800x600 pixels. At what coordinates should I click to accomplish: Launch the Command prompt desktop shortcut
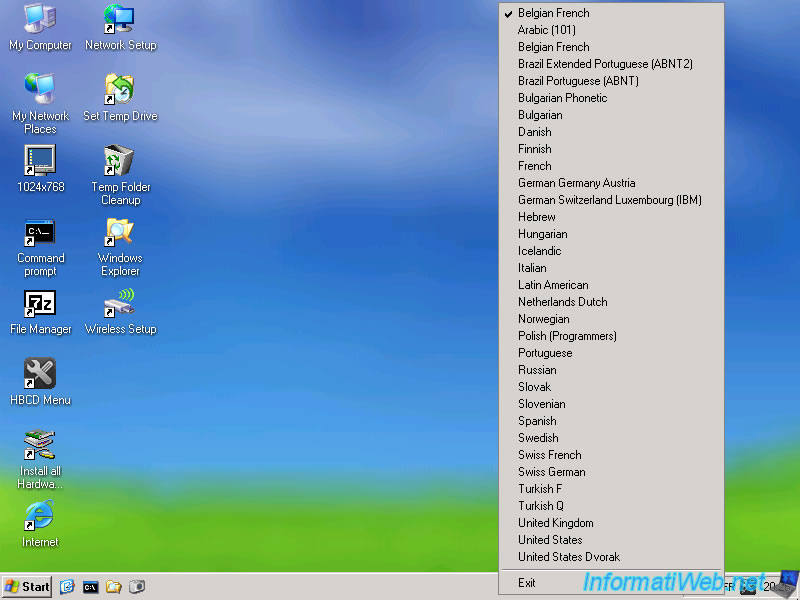40,247
